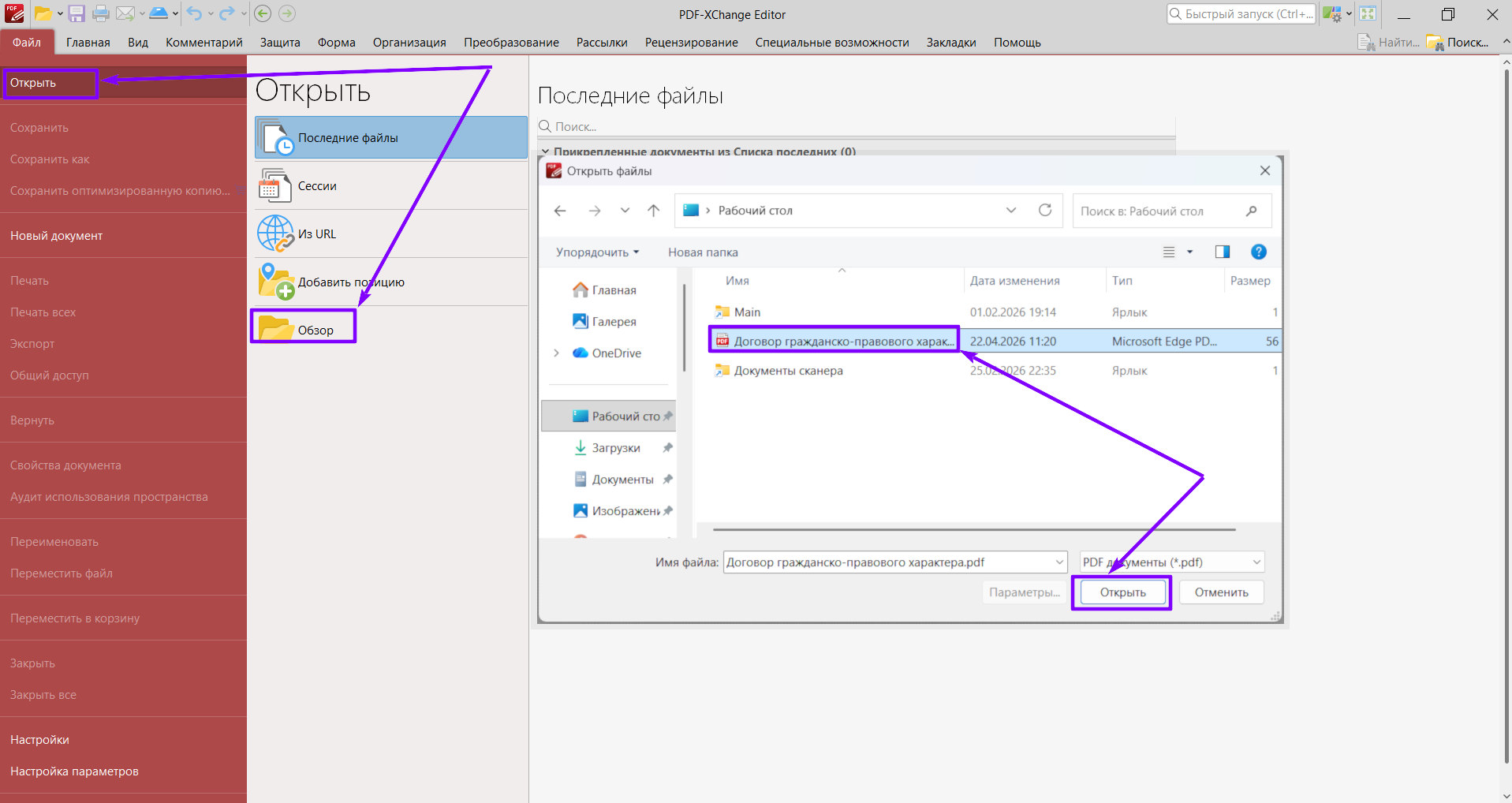Open the Поиск... folder search tool
Image resolution: width=1512 pixels, height=803 pixels.
point(1458,43)
